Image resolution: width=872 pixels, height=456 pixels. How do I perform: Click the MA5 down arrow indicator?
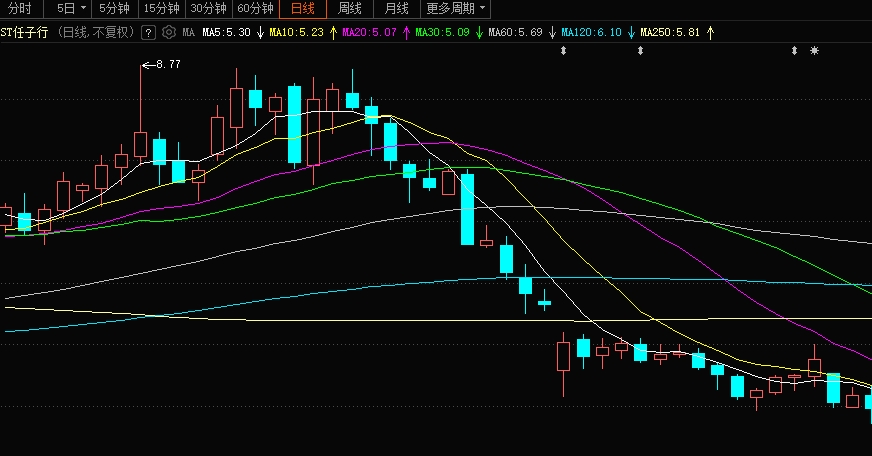point(260,32)
